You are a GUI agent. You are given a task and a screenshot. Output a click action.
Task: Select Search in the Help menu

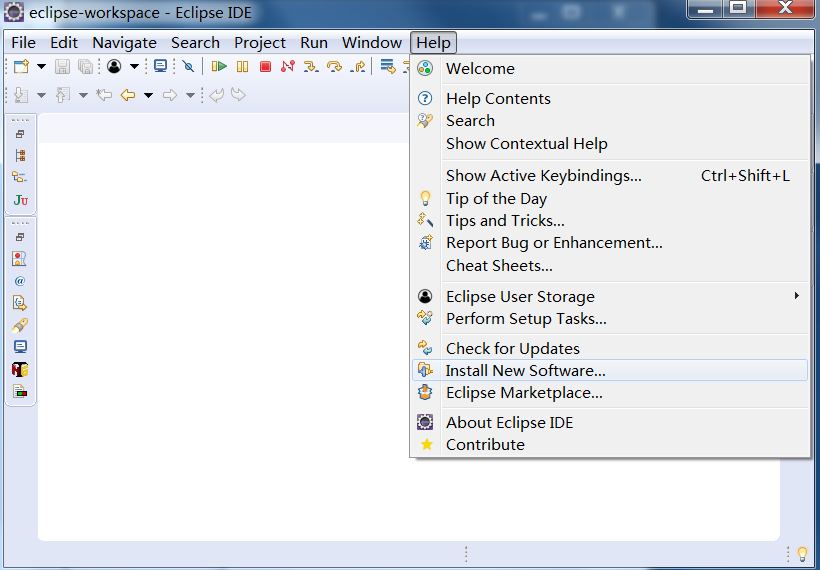pyautogui.click(x=610, y=120)
